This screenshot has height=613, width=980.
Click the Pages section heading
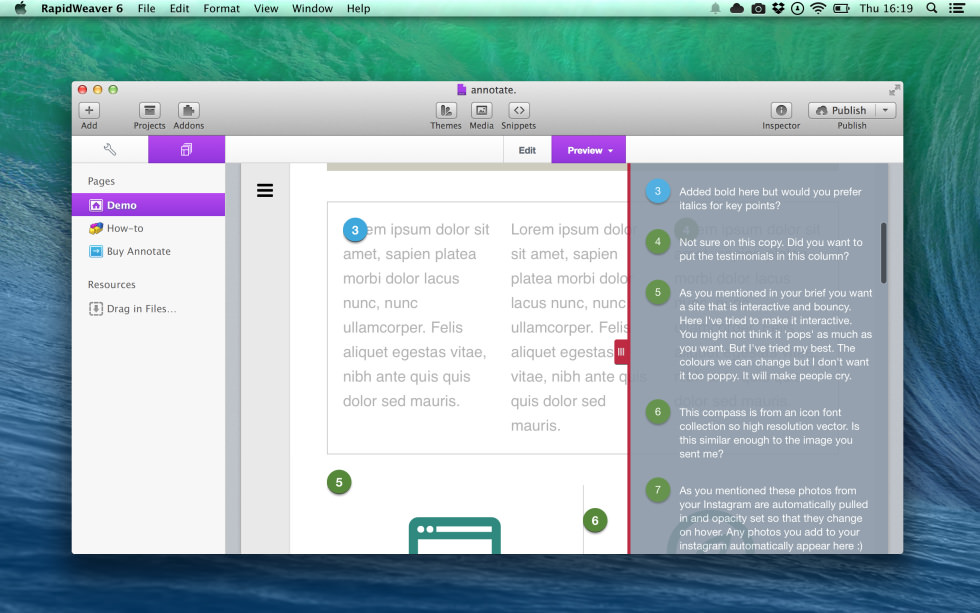click(x=101, y=181)
